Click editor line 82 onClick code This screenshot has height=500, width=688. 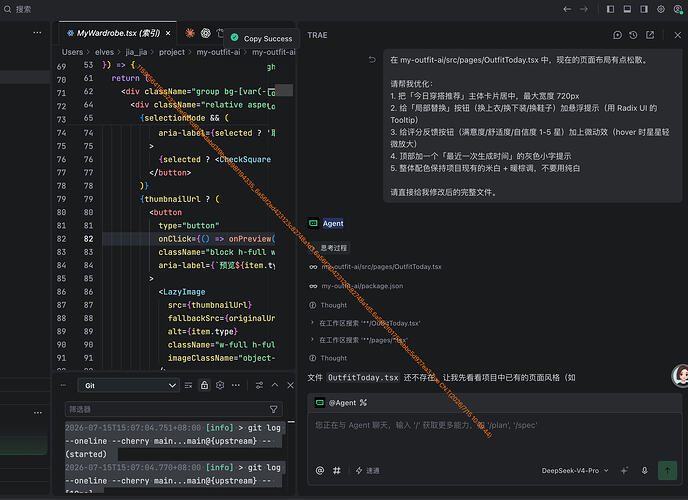tap(217, 239)
